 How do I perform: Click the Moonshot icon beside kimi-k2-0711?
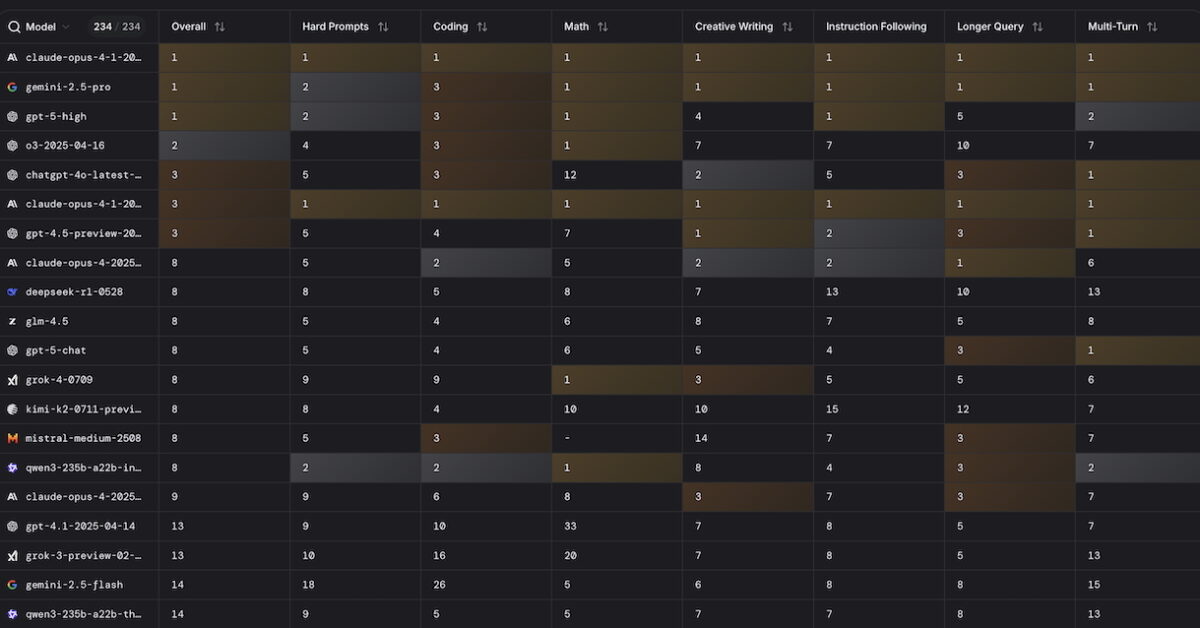(13, 409)
